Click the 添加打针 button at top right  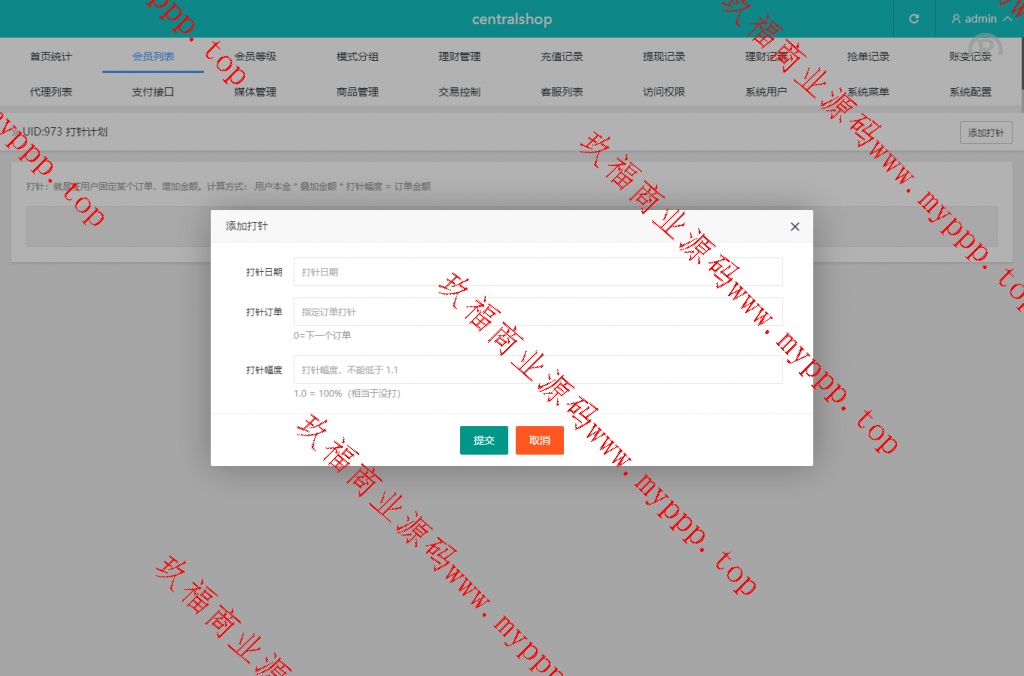(x=984, y=133)
